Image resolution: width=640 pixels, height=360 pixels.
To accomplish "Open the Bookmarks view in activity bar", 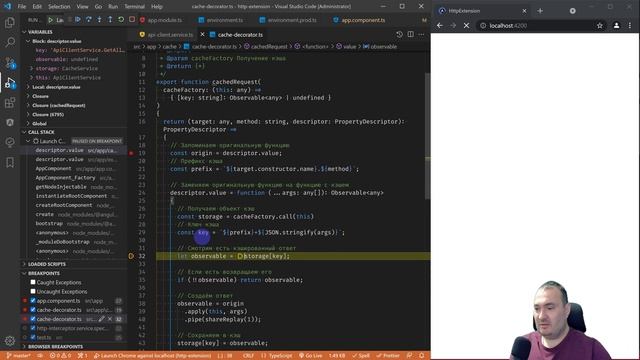I will (10, 162).
